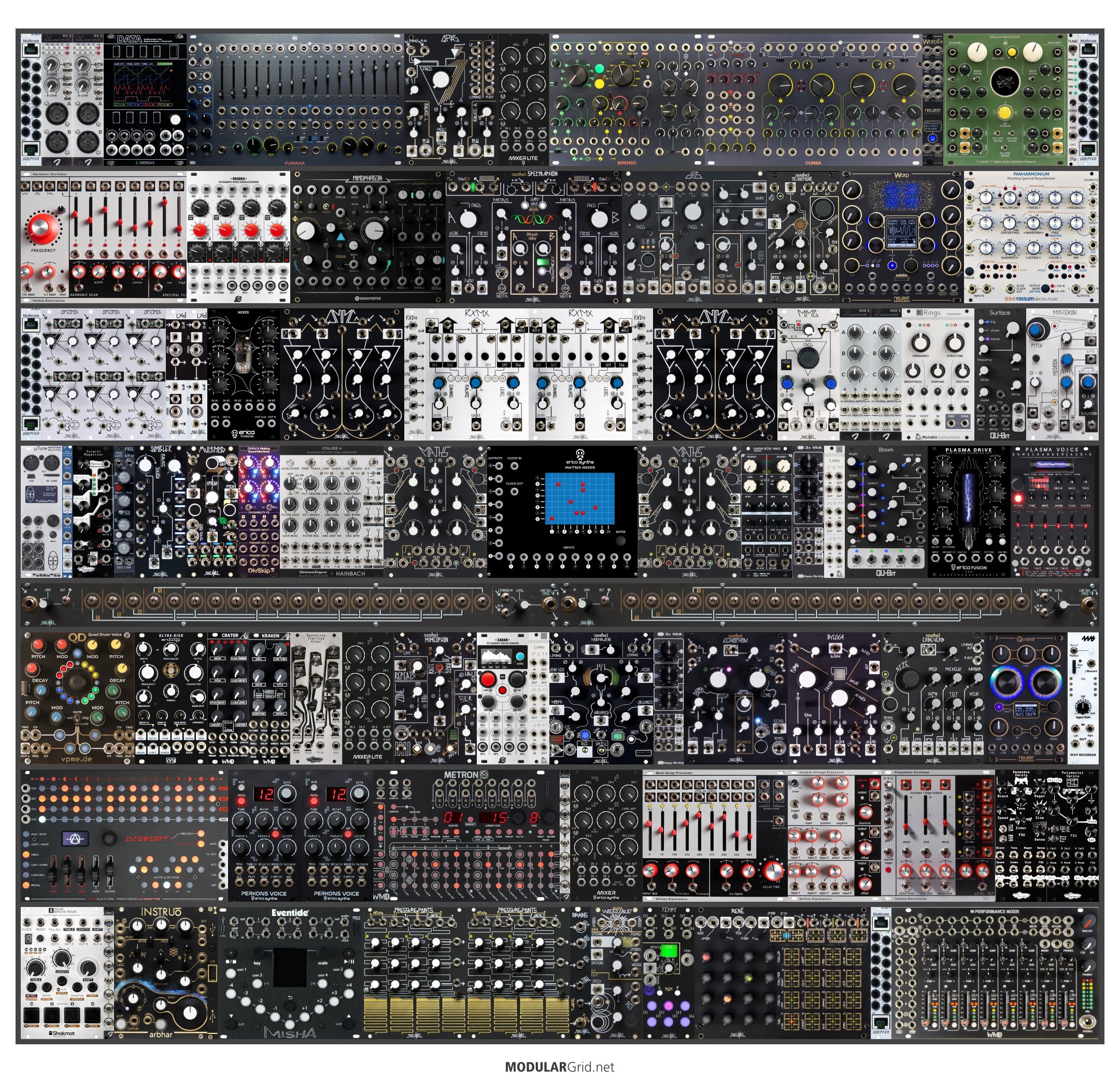Click the µTune microtonal multitool module
Image resolution: width=1120 pixels, height=1078 pixels.
[x=41, y=512]
